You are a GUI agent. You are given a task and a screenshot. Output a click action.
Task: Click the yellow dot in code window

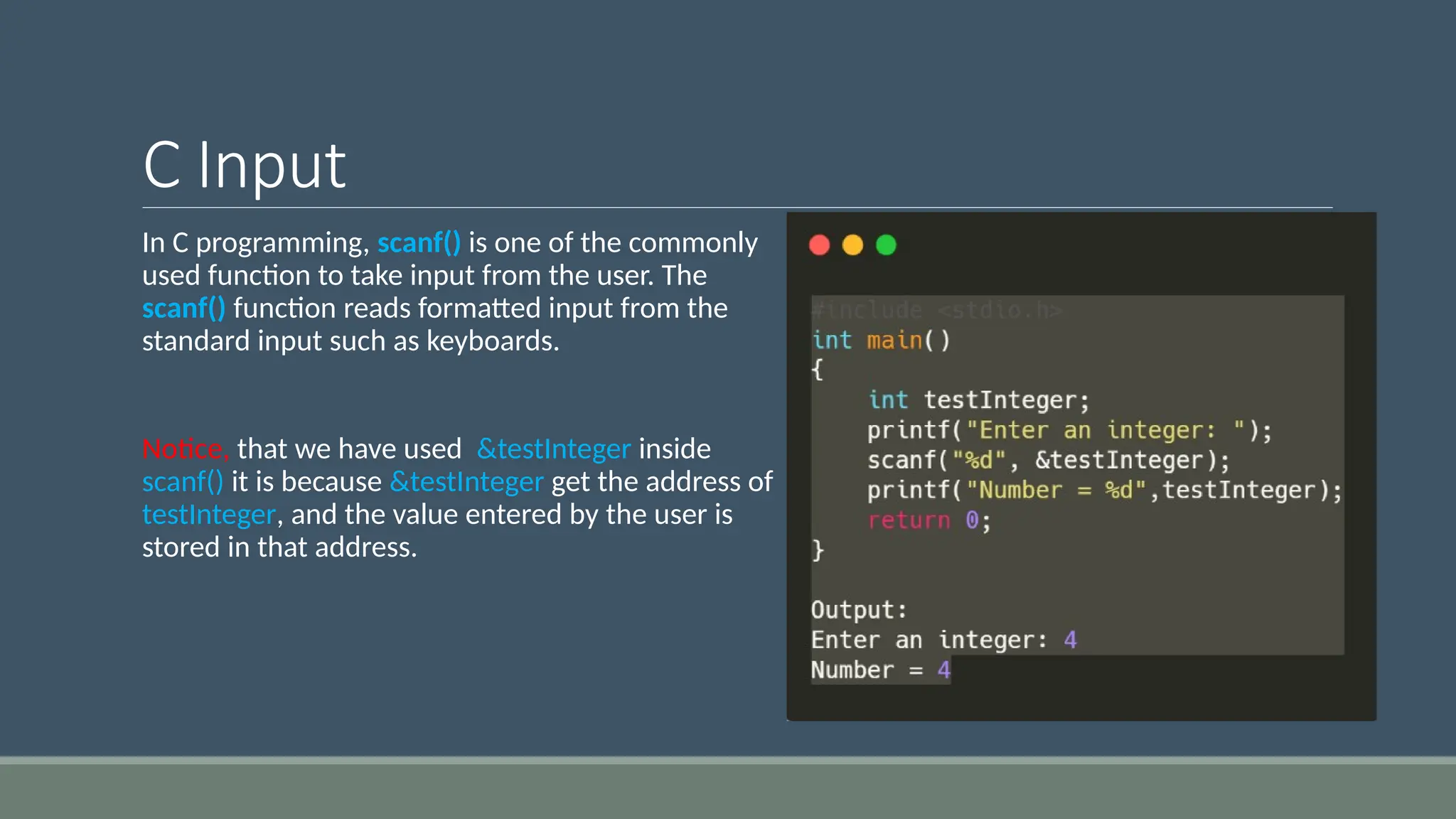852,245
